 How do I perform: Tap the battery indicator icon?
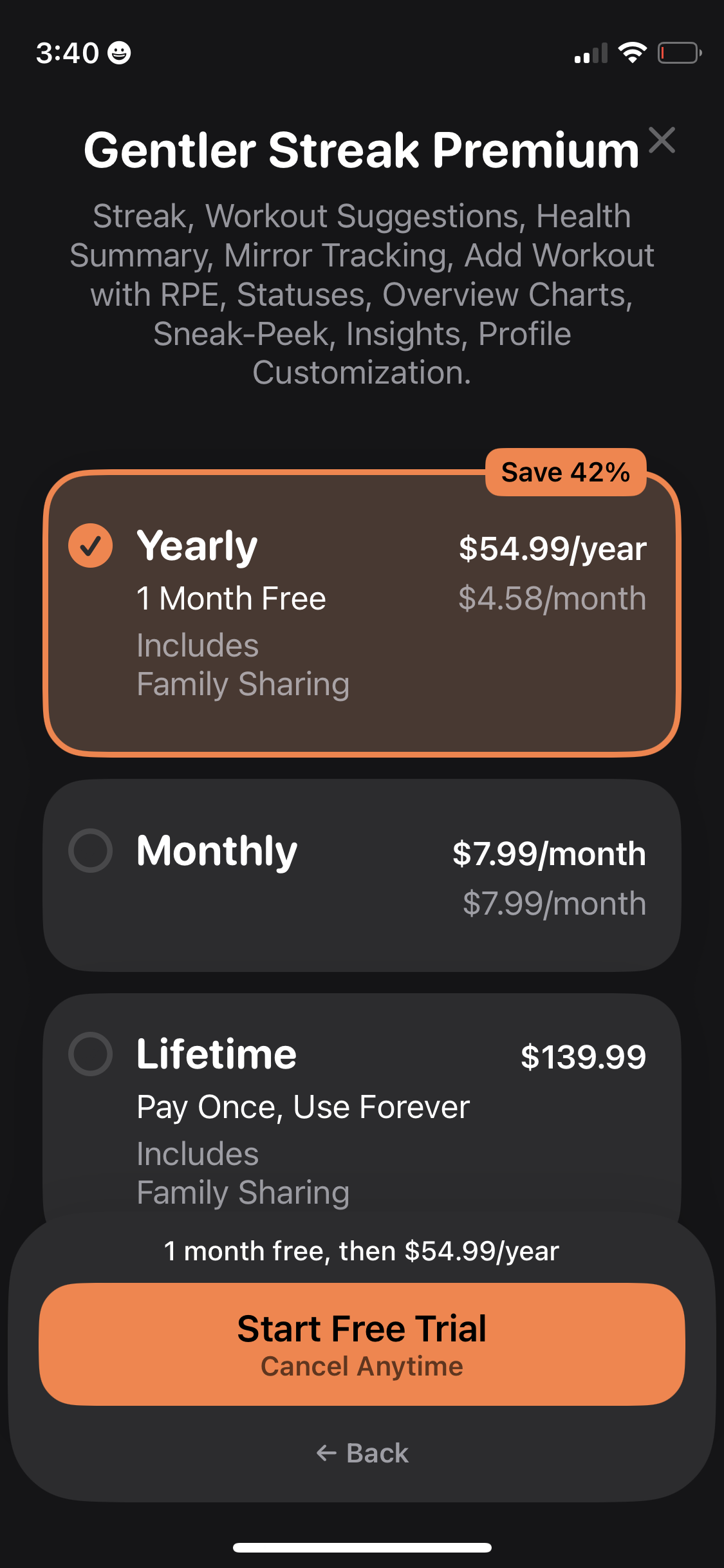pyautogui.click(x=679, y=53)
